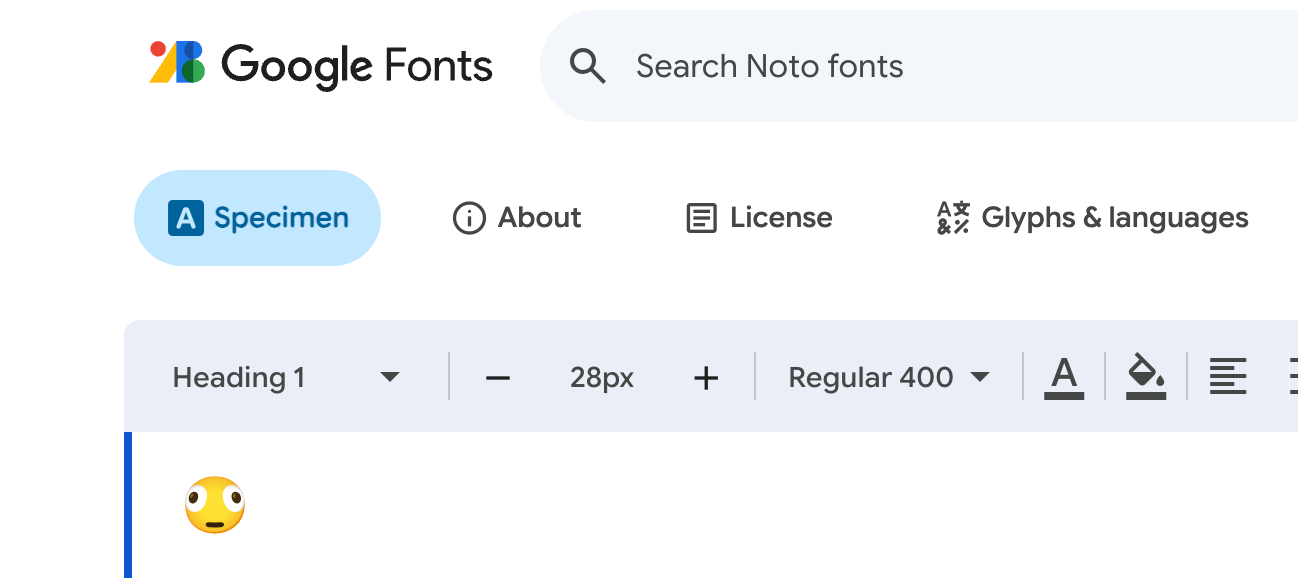This screenshot has height=586, width=1298.
Task: Go to the License tab
Action: click(x=759, y=218)
